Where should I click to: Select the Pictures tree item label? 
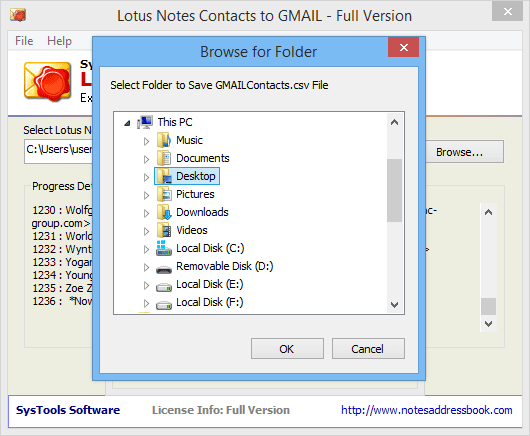195,194
